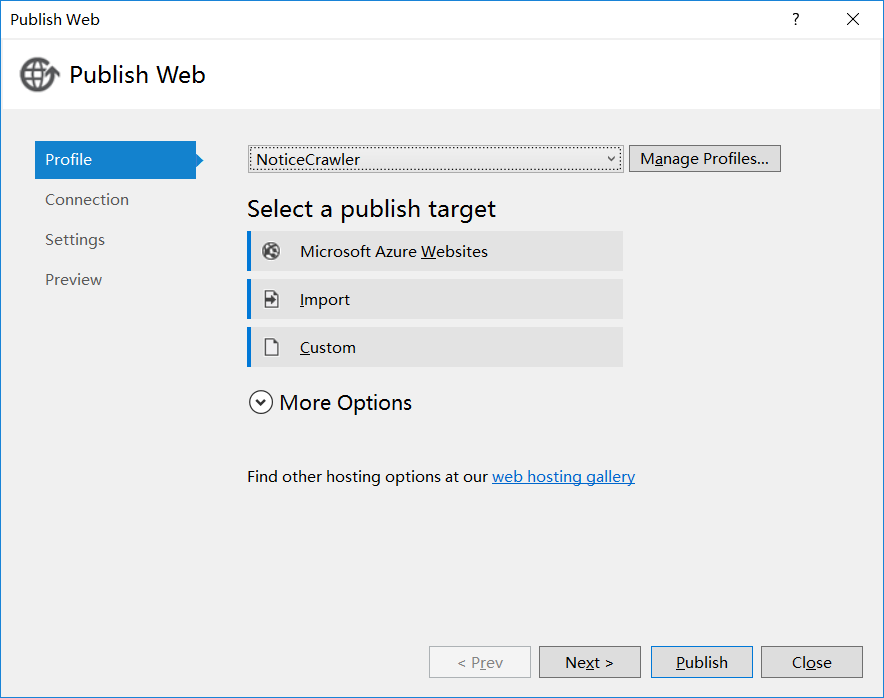
Task: Click the Publish button
Action: coord(701,662)
